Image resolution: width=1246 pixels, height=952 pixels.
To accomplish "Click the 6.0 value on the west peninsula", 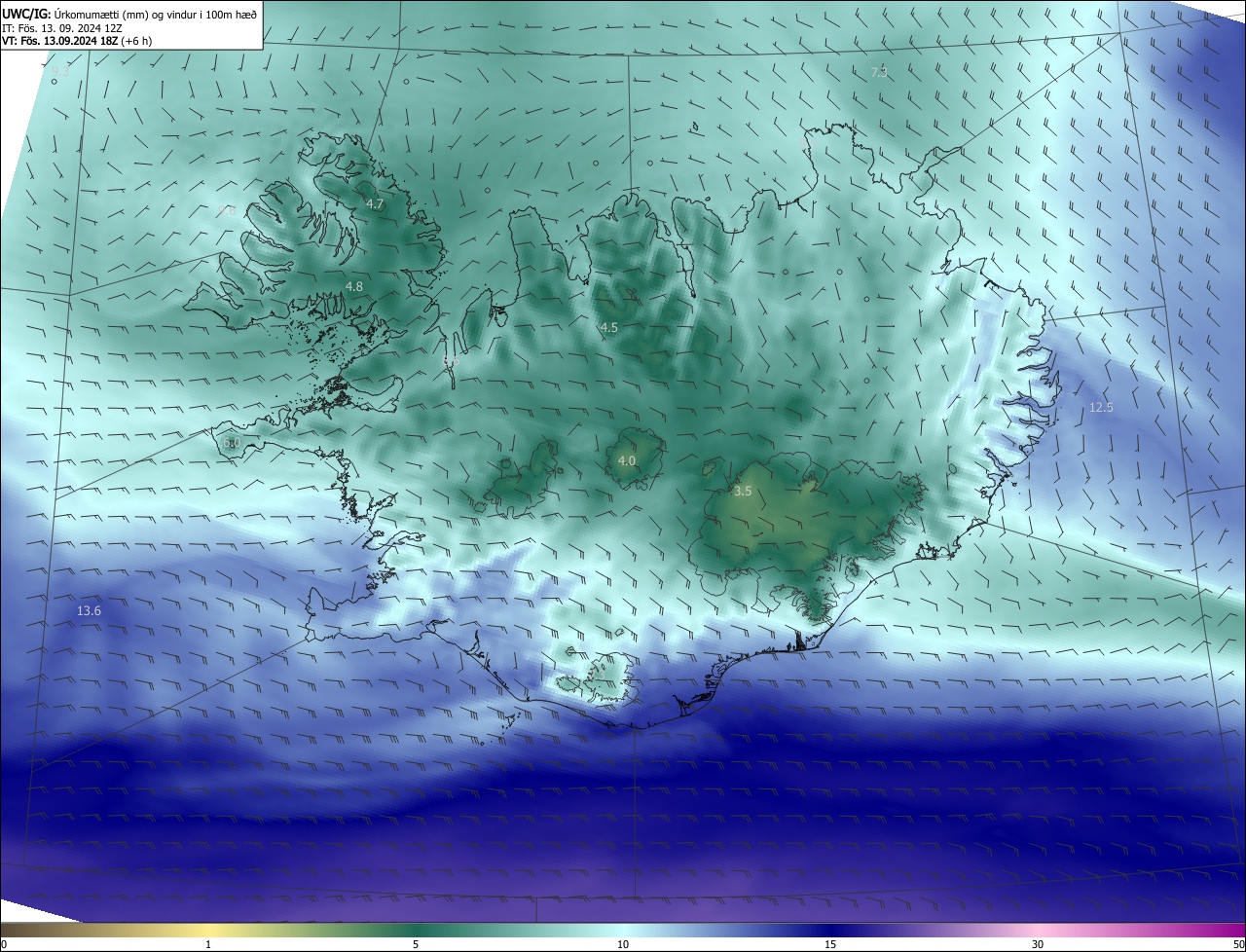I will pyautogui.click(x=231, y=443).
